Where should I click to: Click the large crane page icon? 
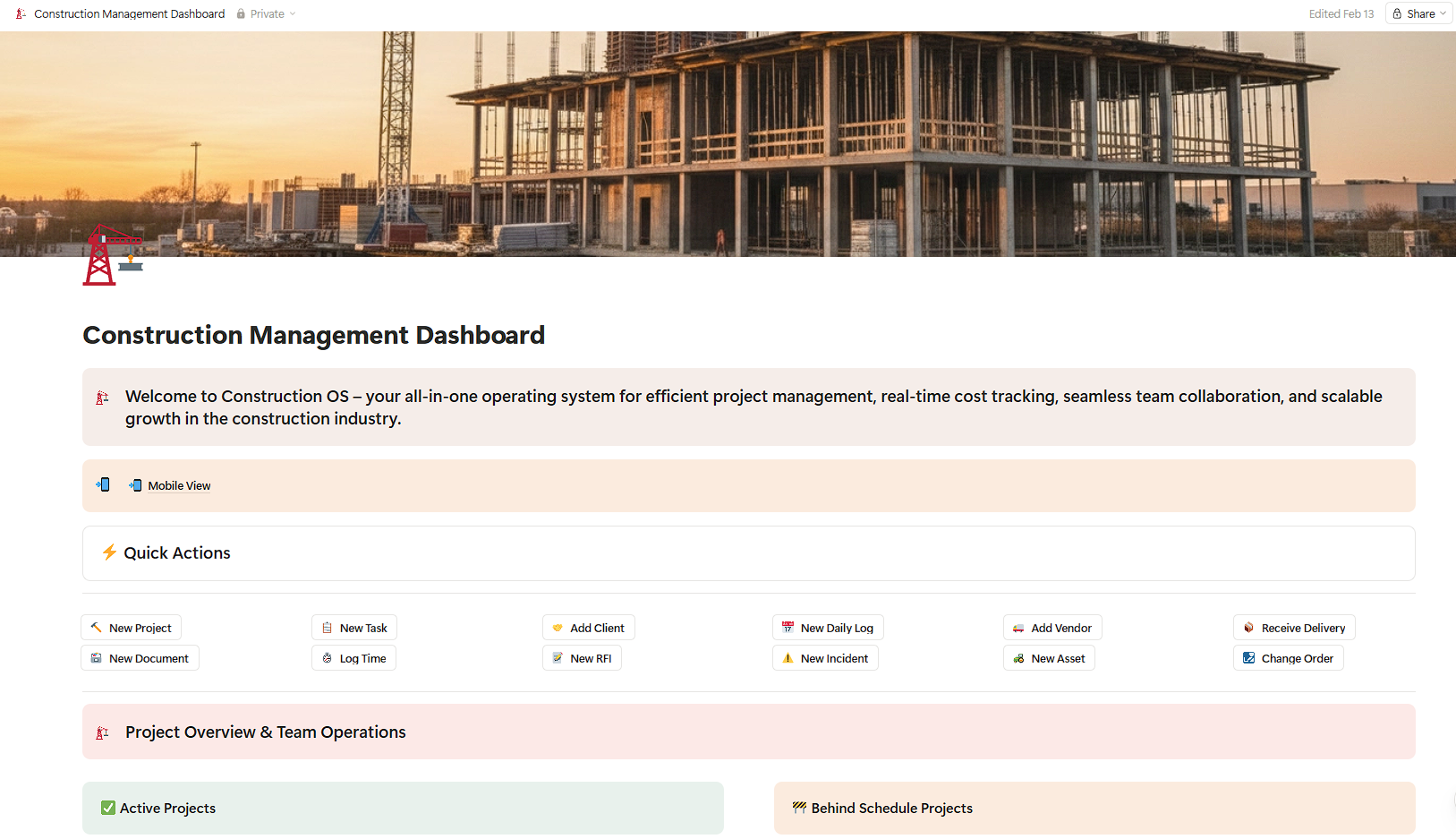(113, 255)
